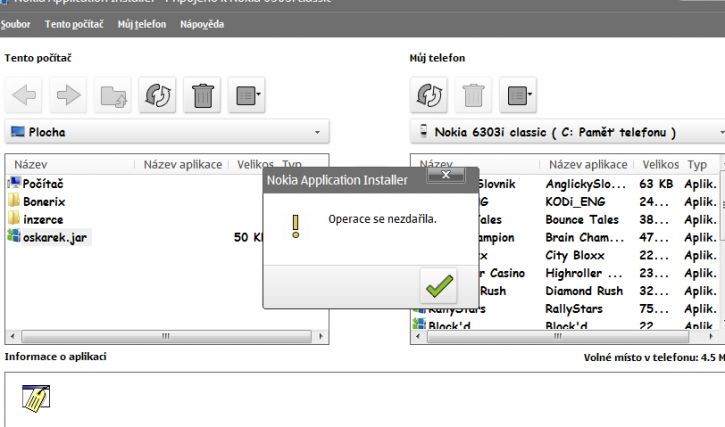Select the AnglickySlo... phone application
725x427 pixels.
585,184
